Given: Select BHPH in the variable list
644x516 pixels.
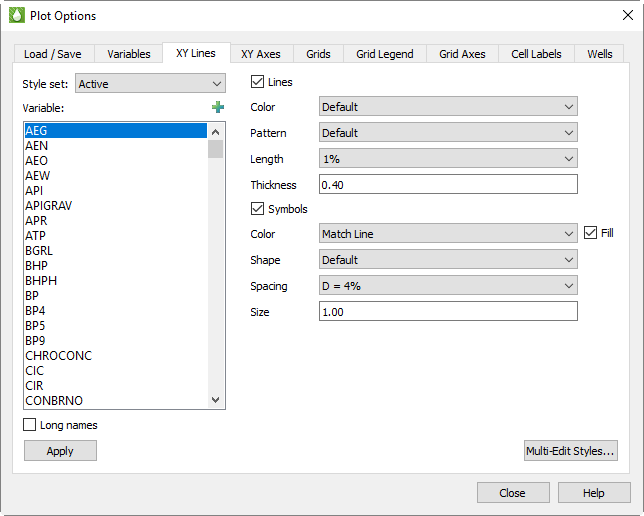Looking at the screenshot, I should (116, 281).
